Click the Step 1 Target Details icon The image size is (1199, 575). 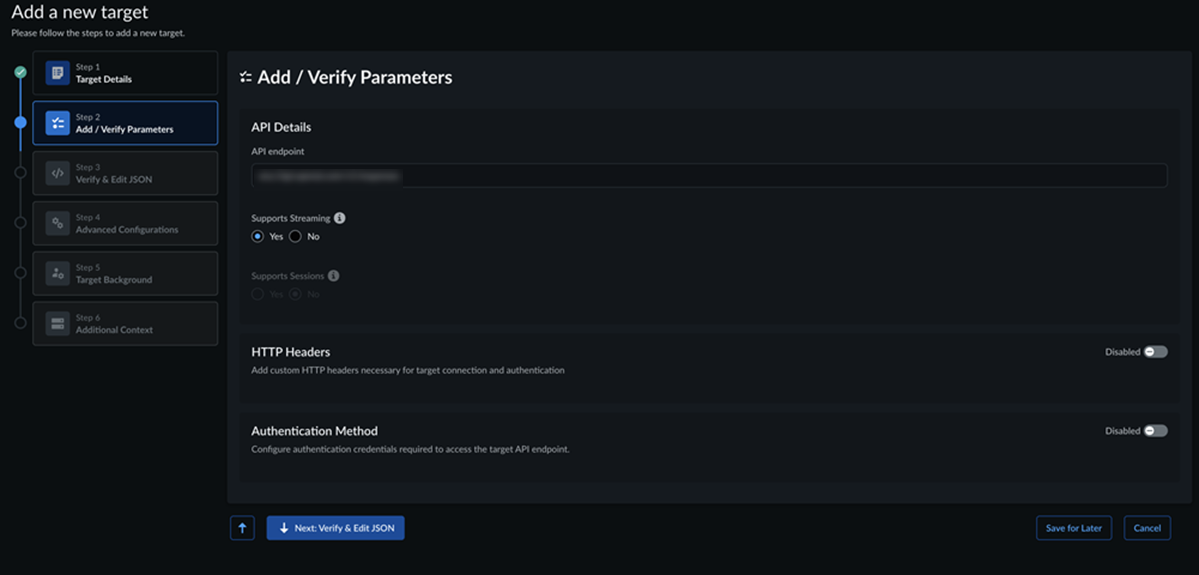[58, 73]
